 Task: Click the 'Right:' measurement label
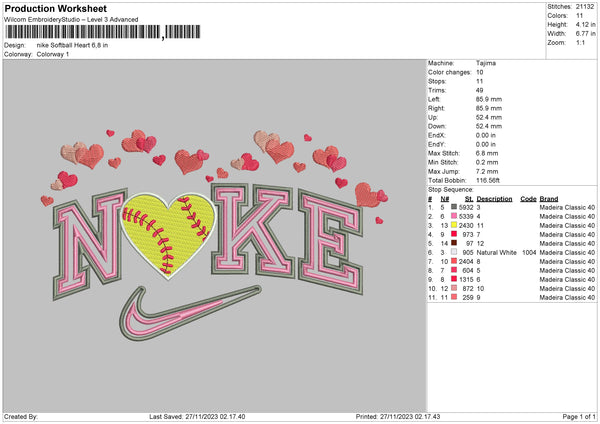[436, 108]
